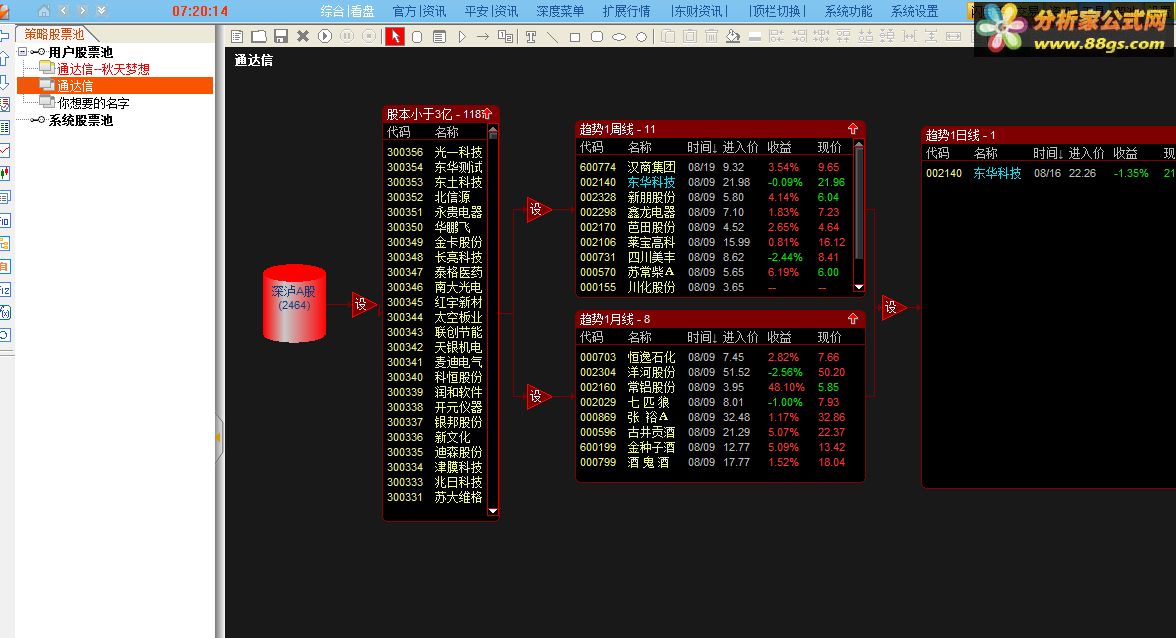Select the diagonal line drawing tool
The image size is (1176, 638).
553,37
